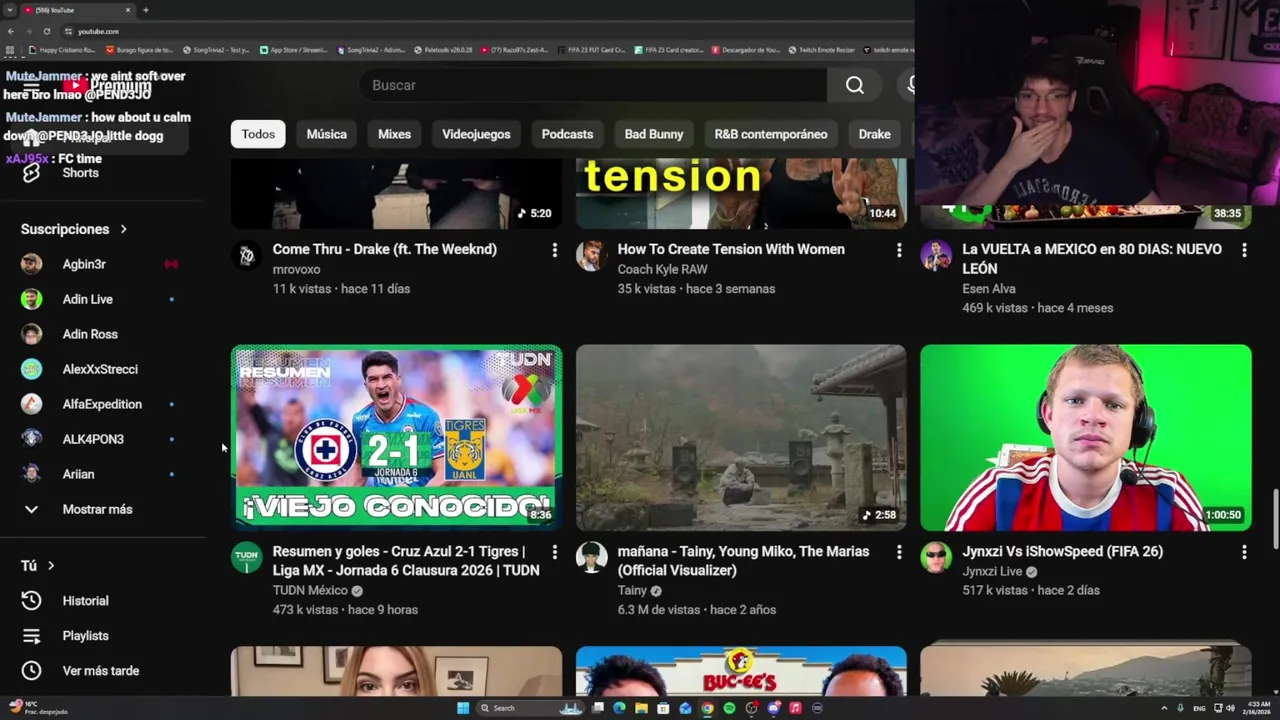Show hidden system tray icons
1280x720 pixels.
coord(1164,708)
